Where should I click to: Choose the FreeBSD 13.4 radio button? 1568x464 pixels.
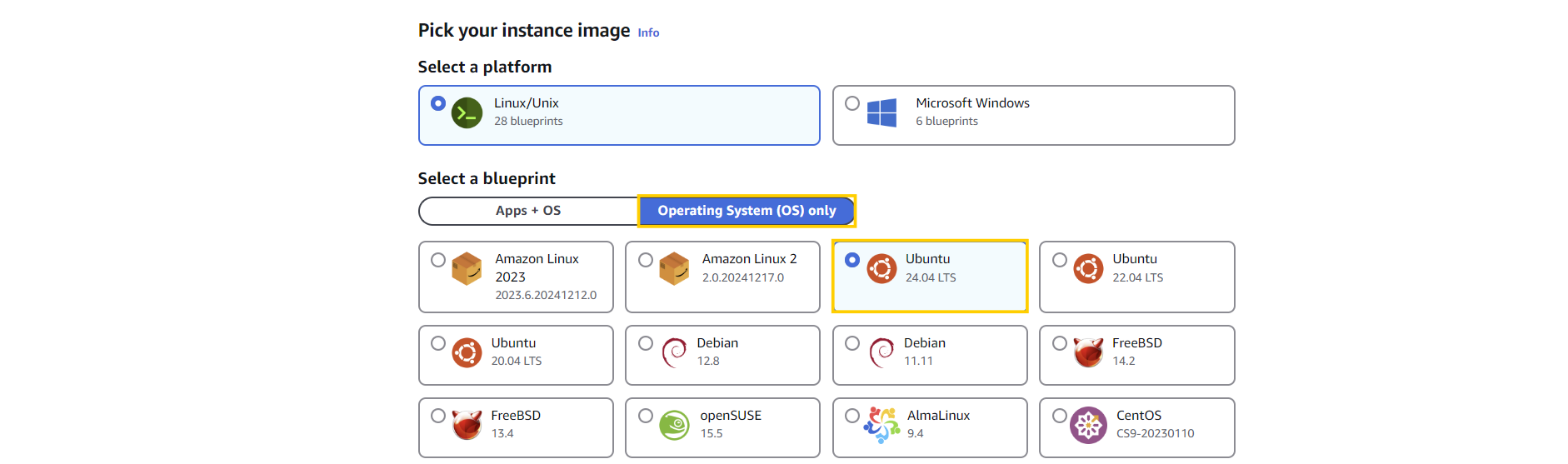[438, 416]
